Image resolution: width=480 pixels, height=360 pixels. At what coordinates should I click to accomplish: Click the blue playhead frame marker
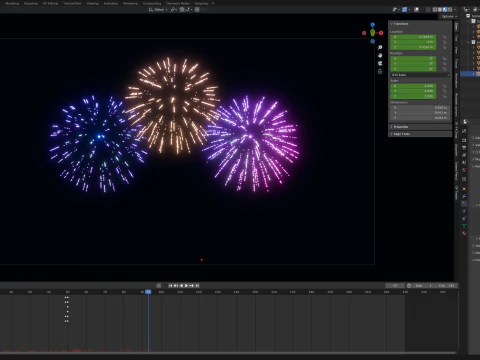pos(148,292)
